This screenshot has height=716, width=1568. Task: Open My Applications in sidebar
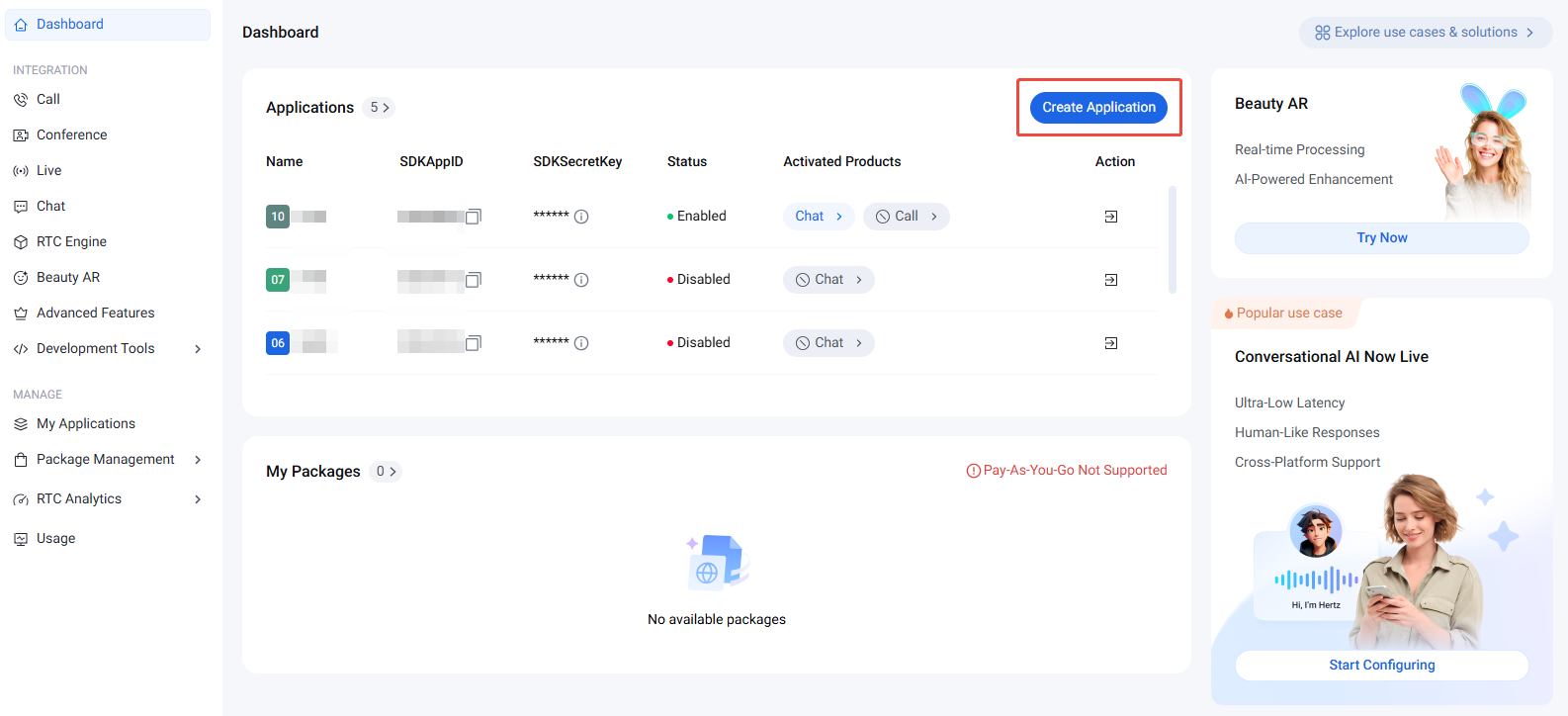[86, 424]
